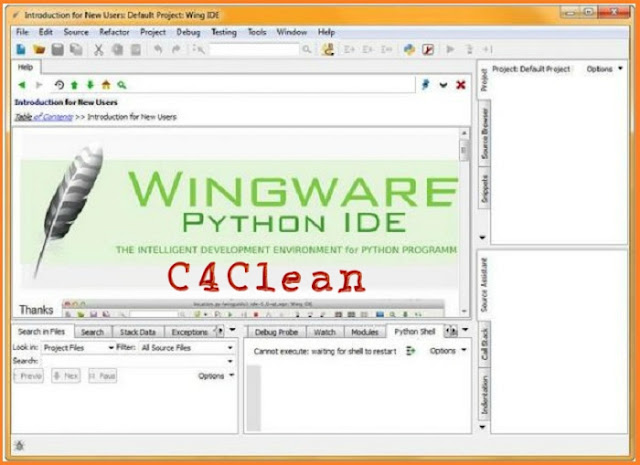The image size is (640, 465).
Task: Click the Help page vertical scrollbar
Action: pyautogui.click(x=464, y=222)
